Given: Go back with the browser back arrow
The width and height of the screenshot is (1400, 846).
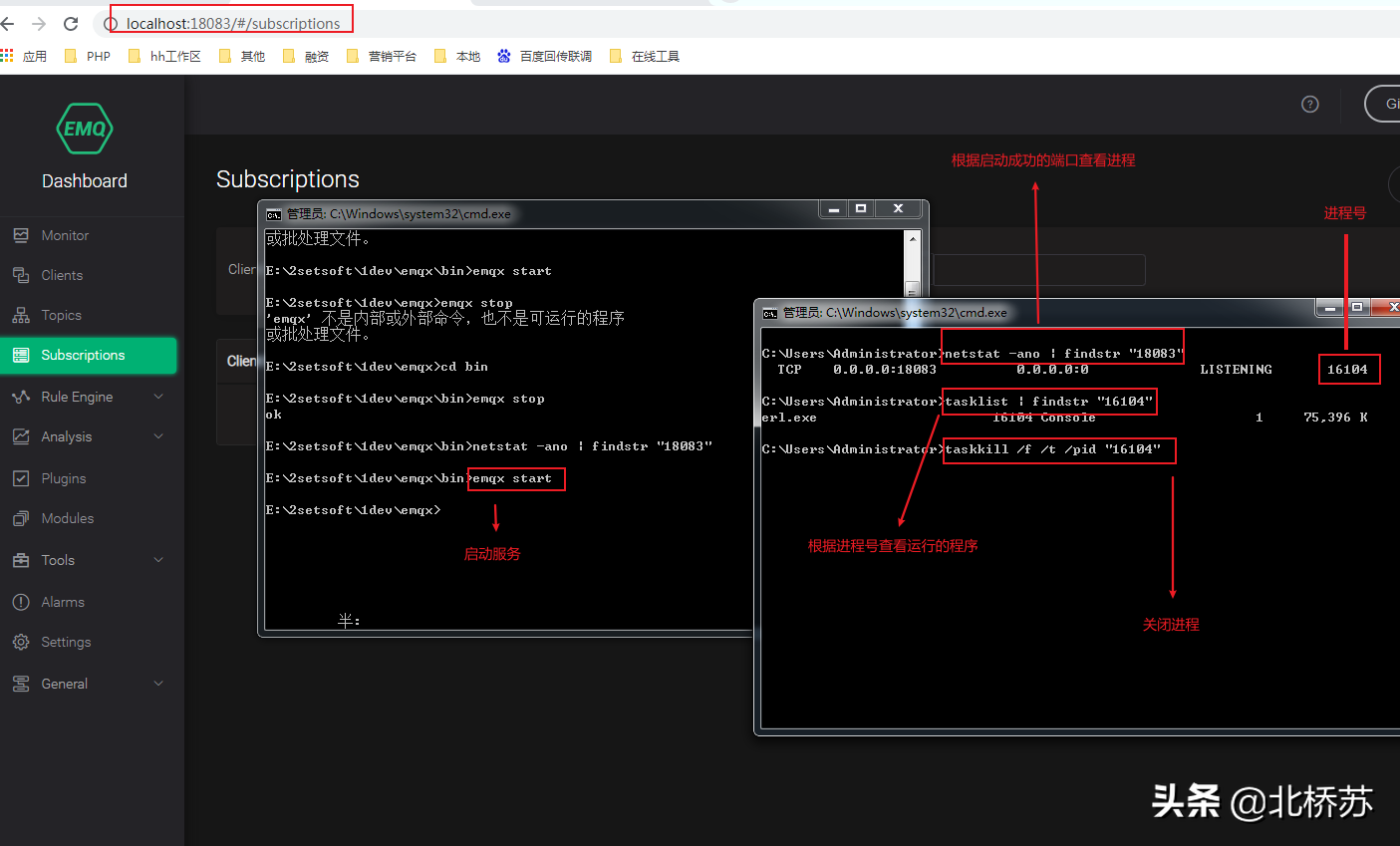Looking at the screenshot, I should point(9,23).
